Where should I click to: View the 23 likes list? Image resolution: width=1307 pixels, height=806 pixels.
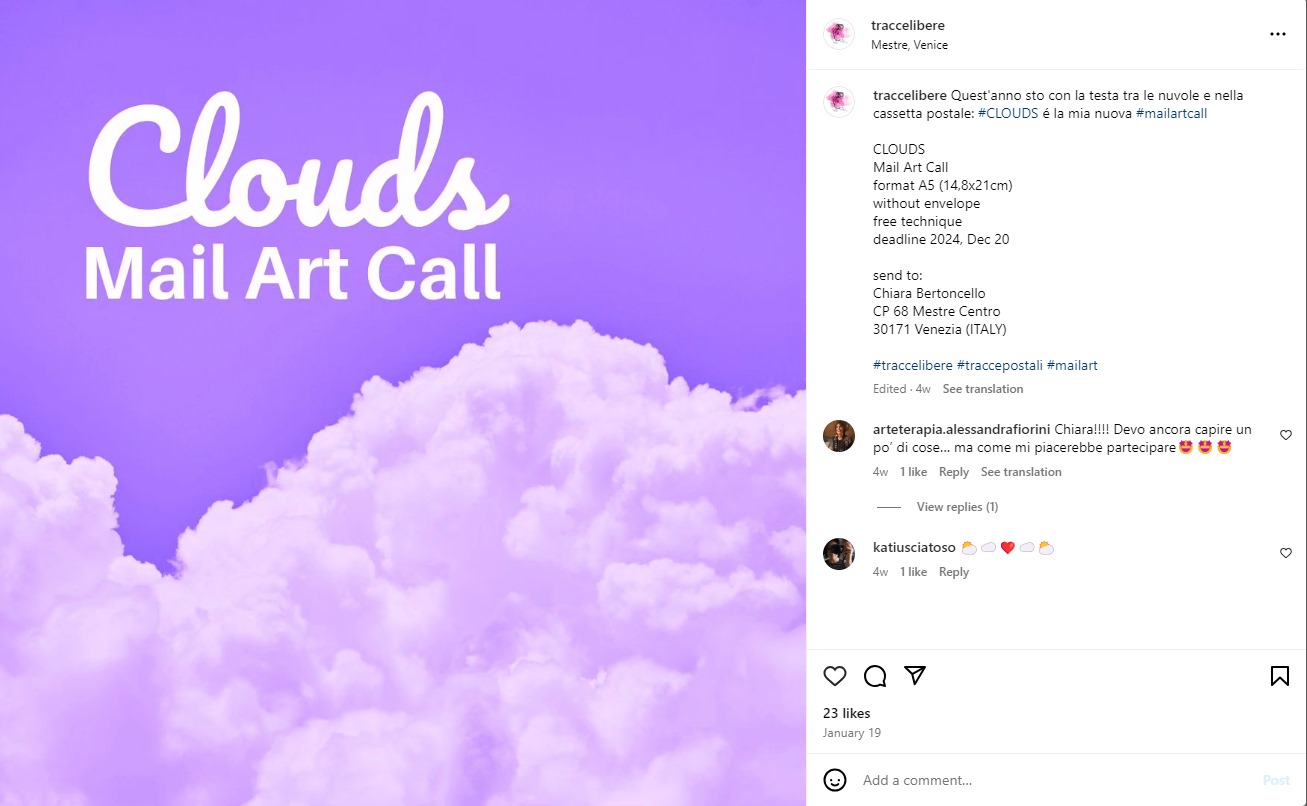pyautogui.click(x=847, y=713)
